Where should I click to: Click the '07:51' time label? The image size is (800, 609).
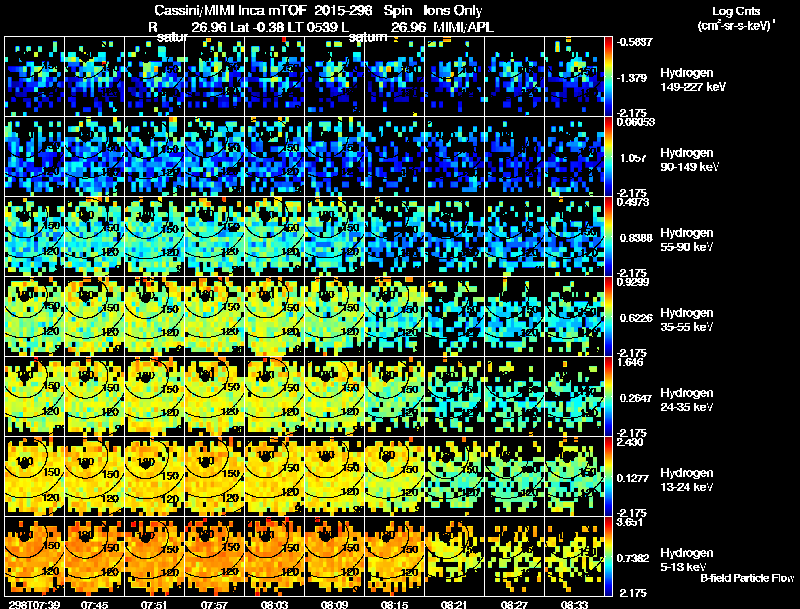tap(154, 604)
